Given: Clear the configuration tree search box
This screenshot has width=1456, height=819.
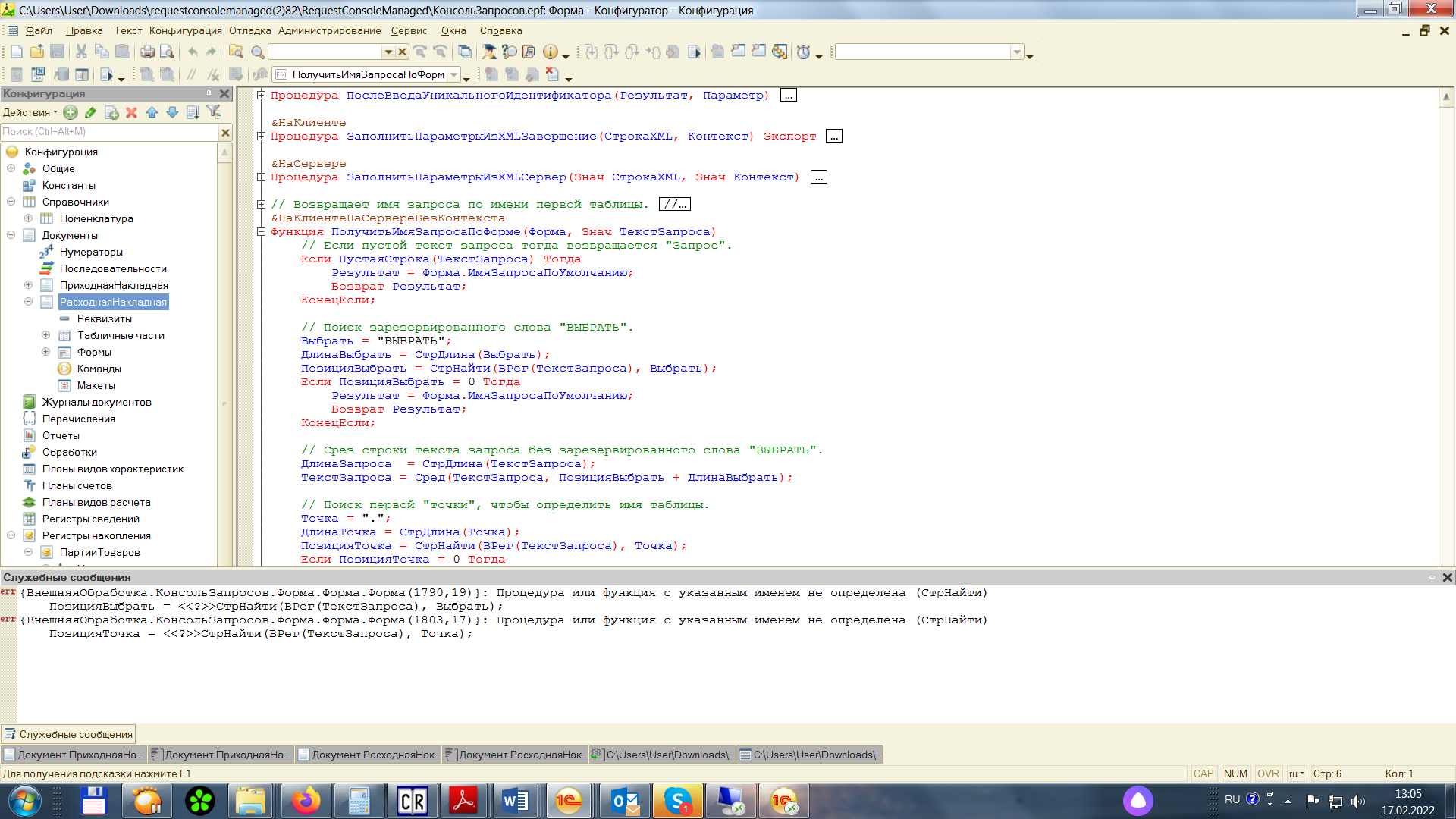Looking at the screenshot, I should (x=225, y=132).
